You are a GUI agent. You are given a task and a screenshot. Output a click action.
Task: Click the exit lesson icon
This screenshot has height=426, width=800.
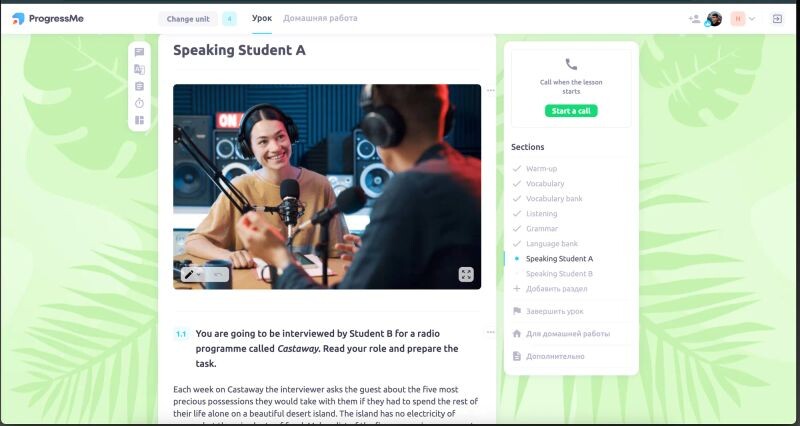(x=777, y=19)
